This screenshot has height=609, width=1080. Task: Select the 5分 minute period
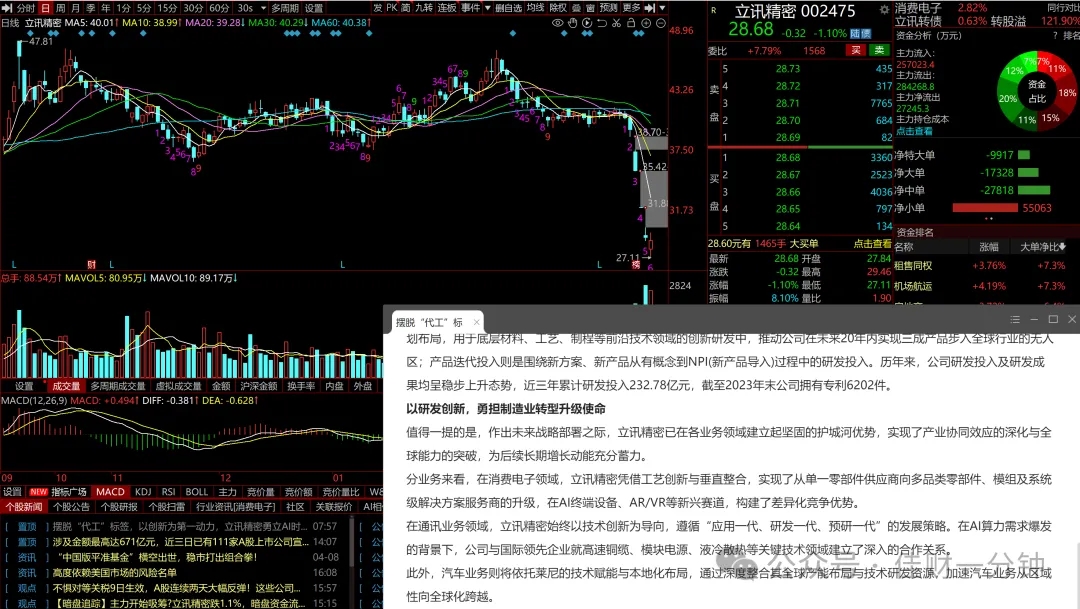click(x=144, y=8)
